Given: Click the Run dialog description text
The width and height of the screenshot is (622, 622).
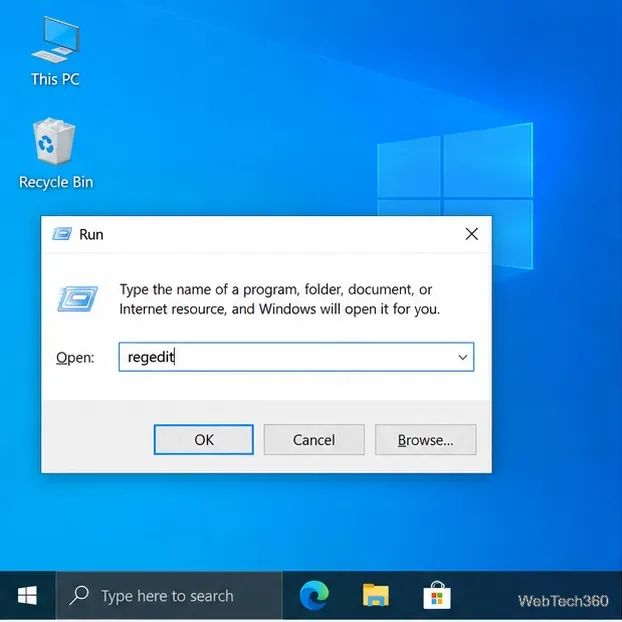Looking at the screenshot, I should point(280,299).
